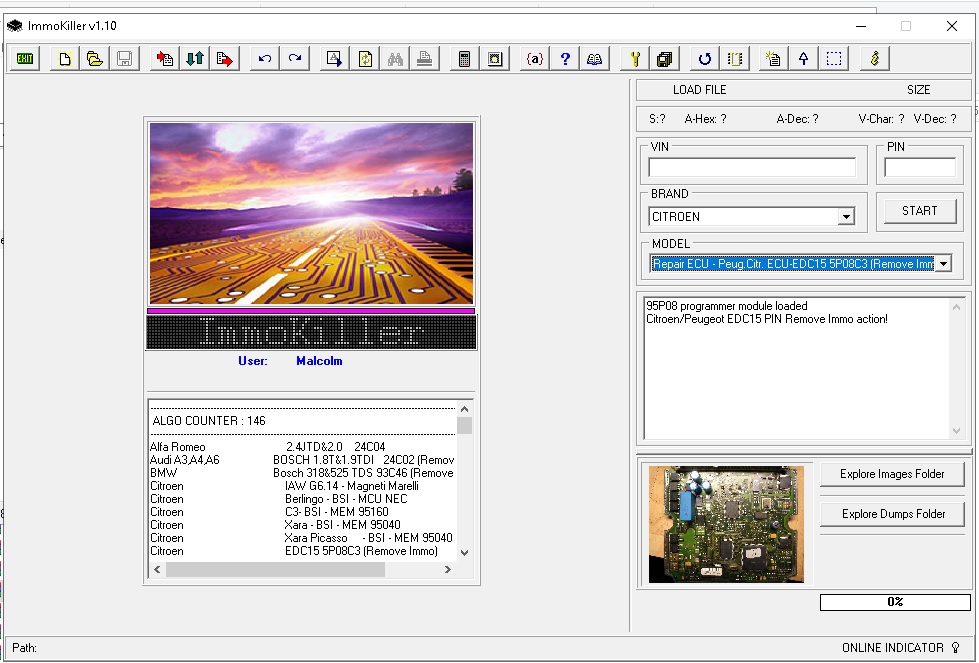Click the blue question mark help icon

pyautogui.click(x=565, y=59)
